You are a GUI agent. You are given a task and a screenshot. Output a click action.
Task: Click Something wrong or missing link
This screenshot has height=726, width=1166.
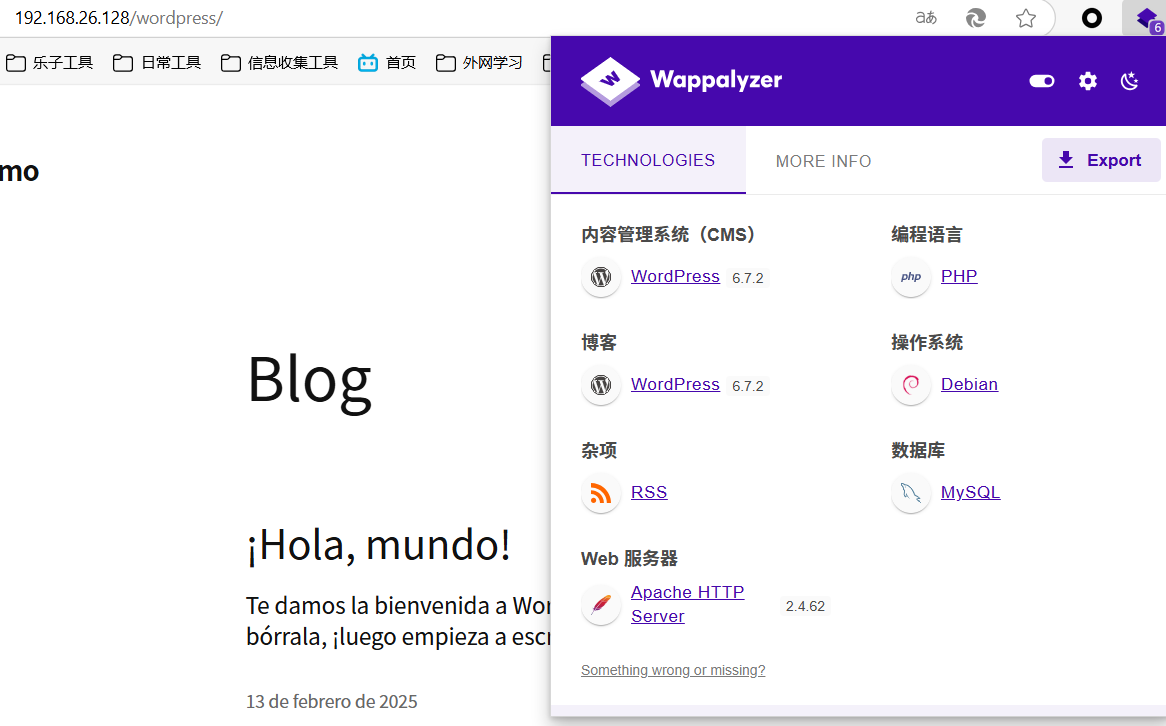tap(673, 670)
